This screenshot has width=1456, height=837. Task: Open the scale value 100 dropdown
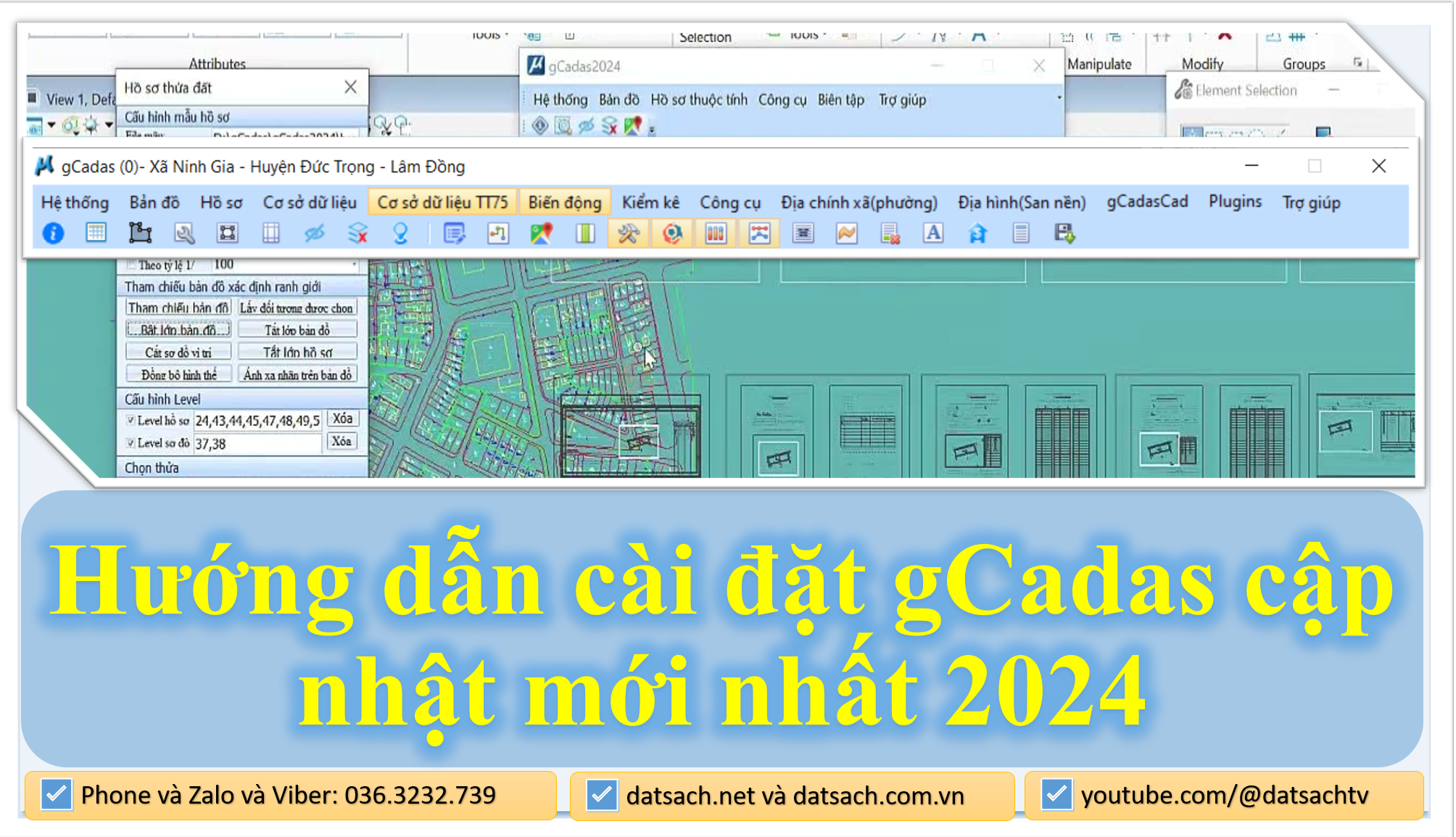(354, 265)
